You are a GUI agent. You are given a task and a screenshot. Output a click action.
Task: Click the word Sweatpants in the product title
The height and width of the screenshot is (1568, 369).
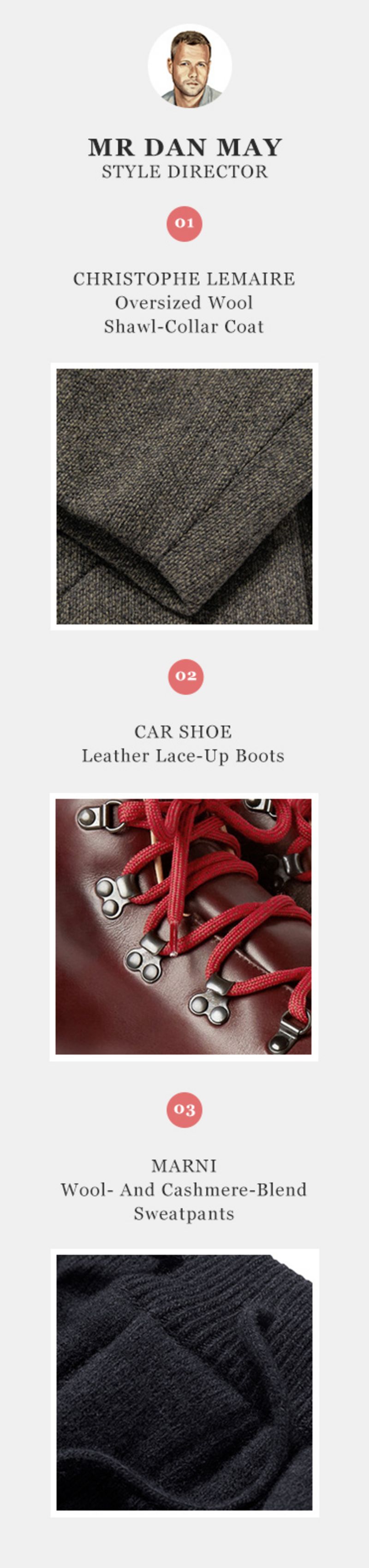click(184, 1214)
